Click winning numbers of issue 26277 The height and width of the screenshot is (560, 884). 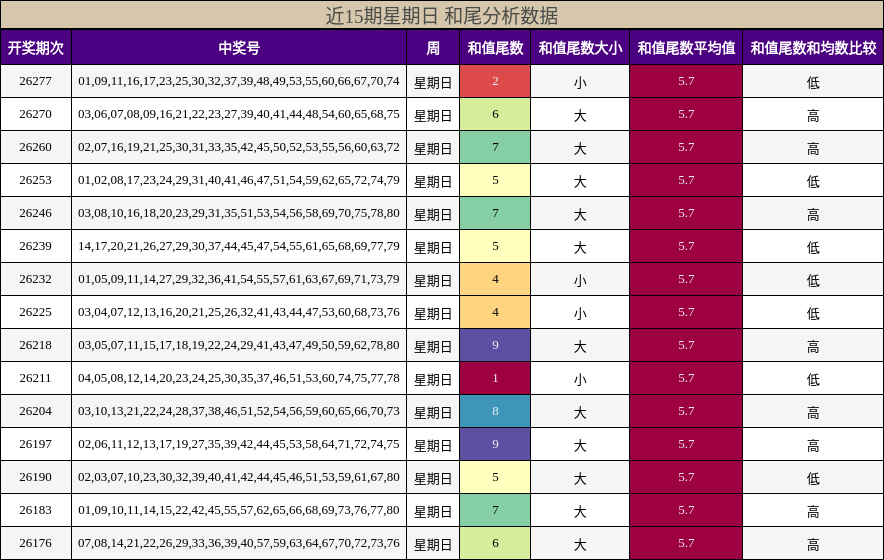point(239,81)
